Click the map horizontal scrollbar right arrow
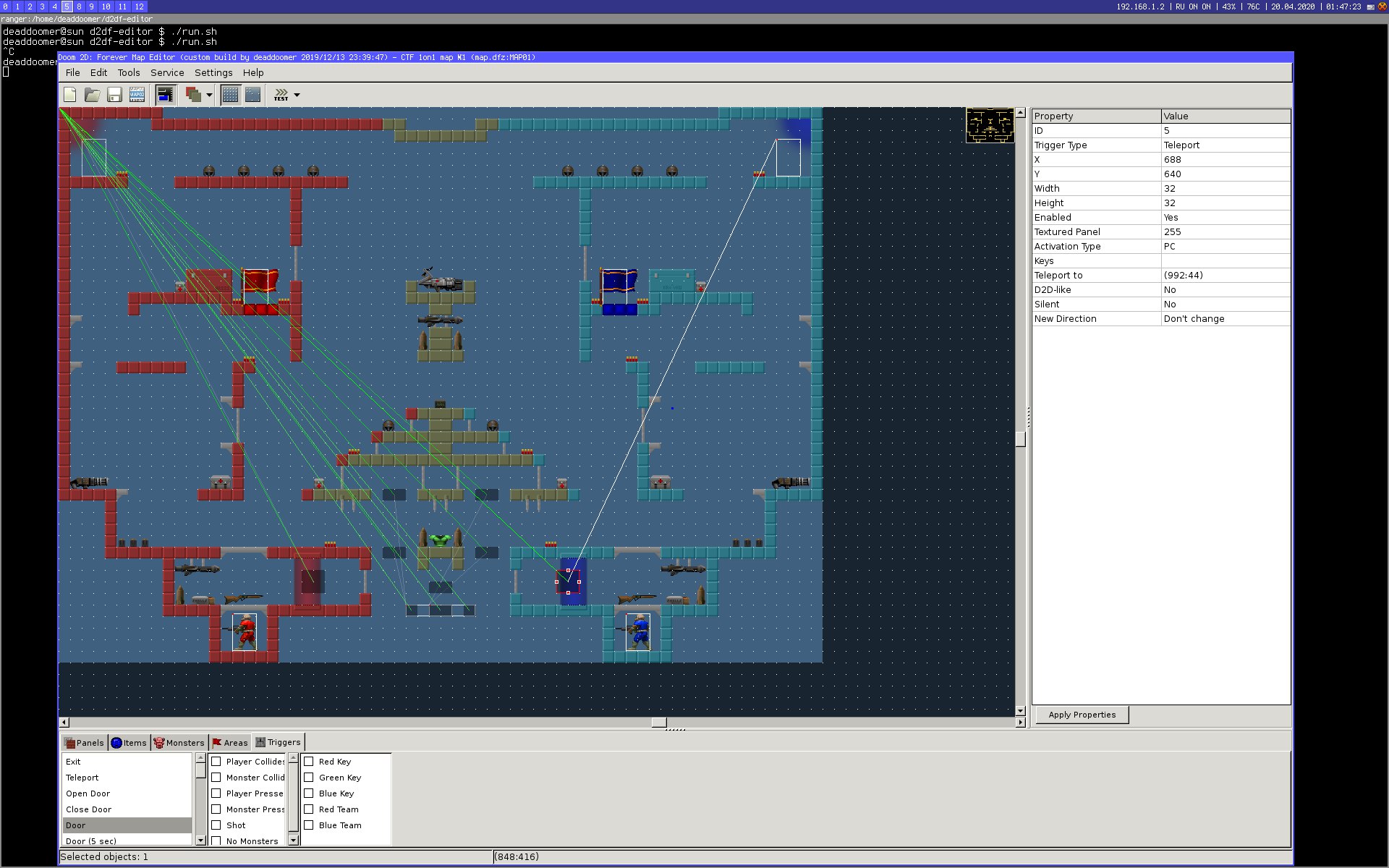This screenshot has width=1389, height=868. [1021, 722]
